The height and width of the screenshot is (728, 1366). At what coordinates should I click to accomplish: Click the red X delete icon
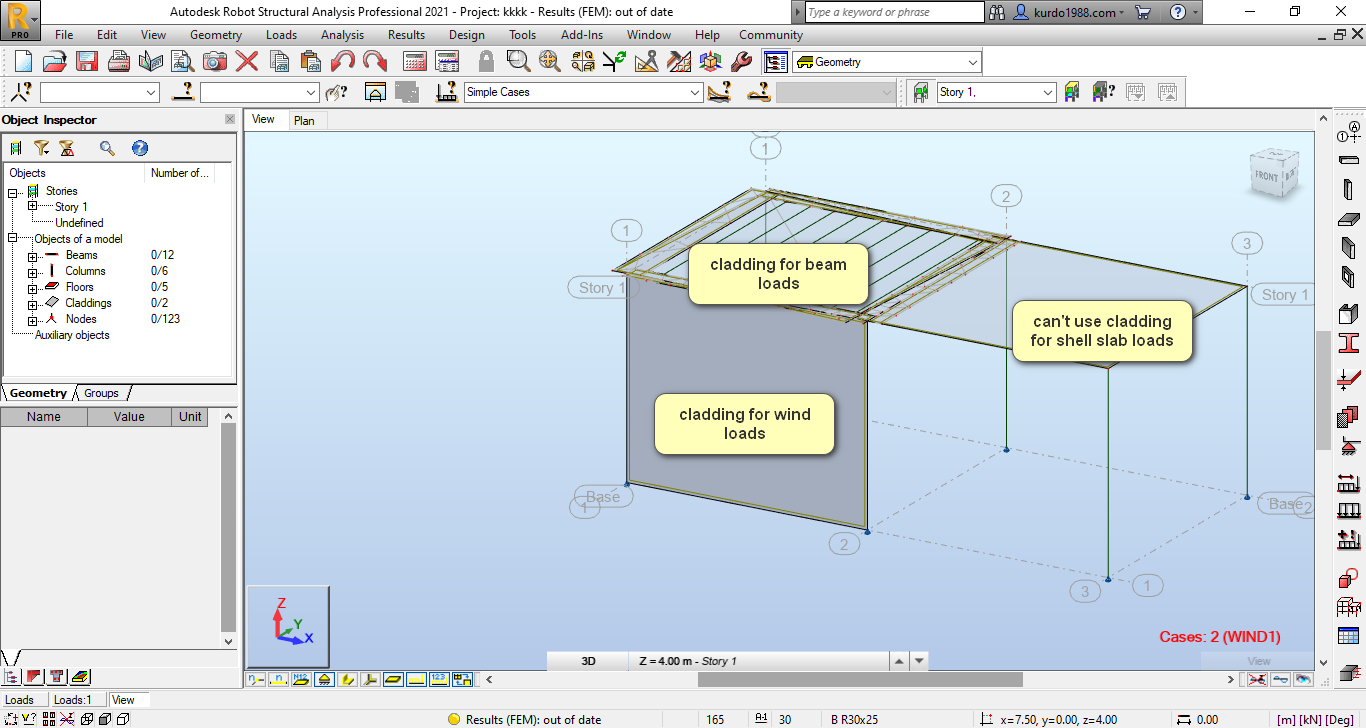coord(246,61)
